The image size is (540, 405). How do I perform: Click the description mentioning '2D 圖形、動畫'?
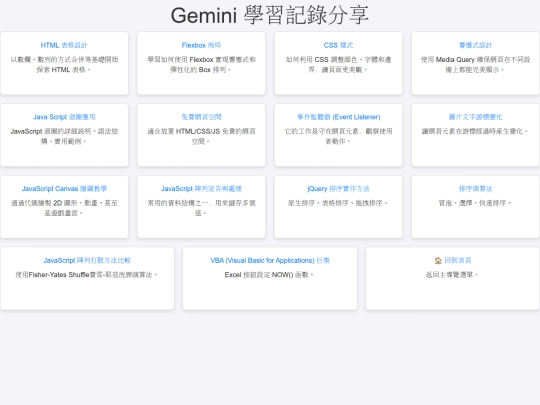(x=64, y=208)
